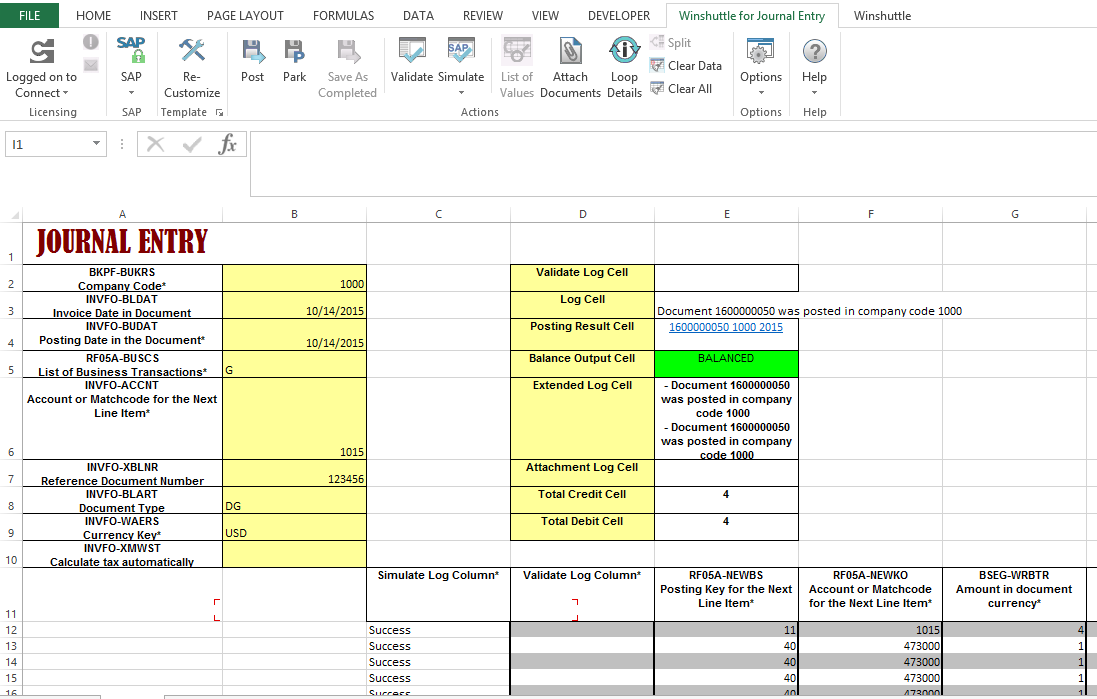
Task: Select the Success cell in row 12
Action: [439, 630]
